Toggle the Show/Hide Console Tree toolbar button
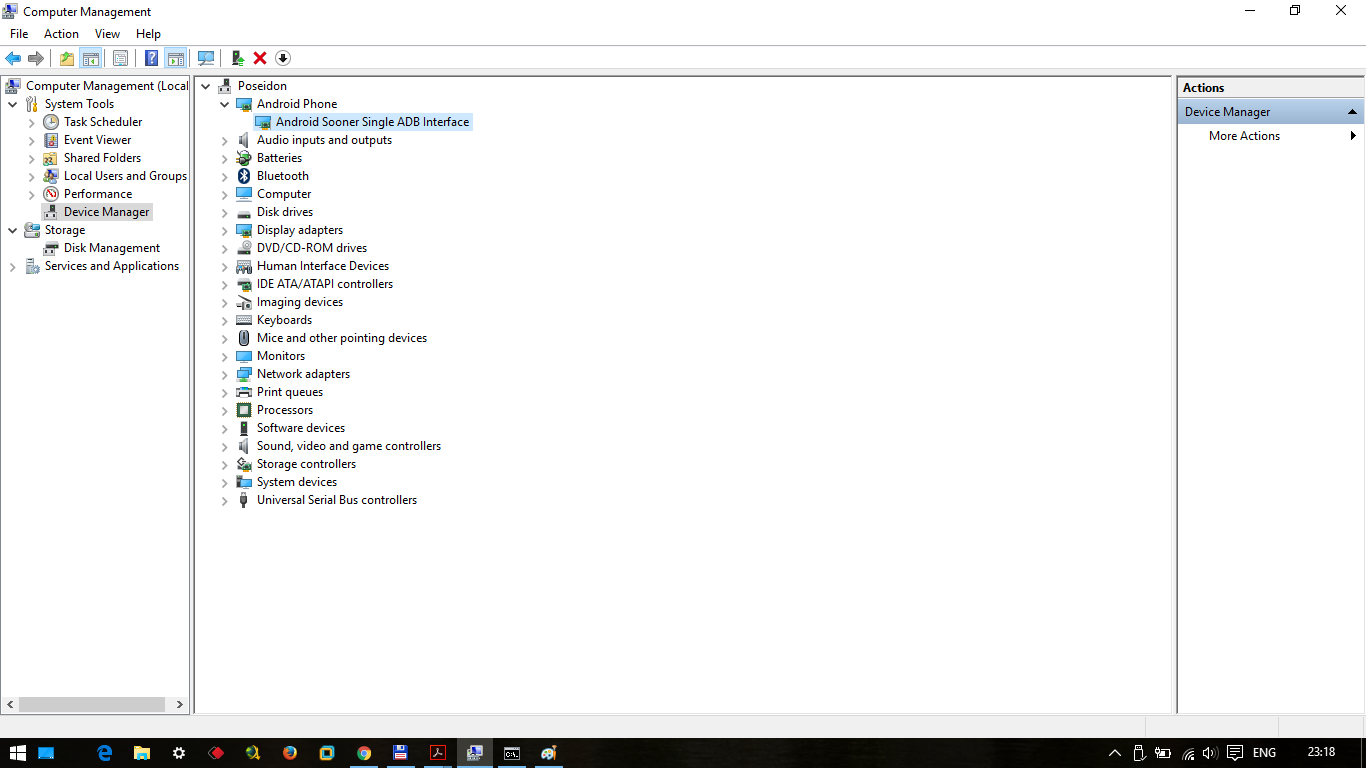This screenshot has height=768, width=1366. [x=90, y=58]
